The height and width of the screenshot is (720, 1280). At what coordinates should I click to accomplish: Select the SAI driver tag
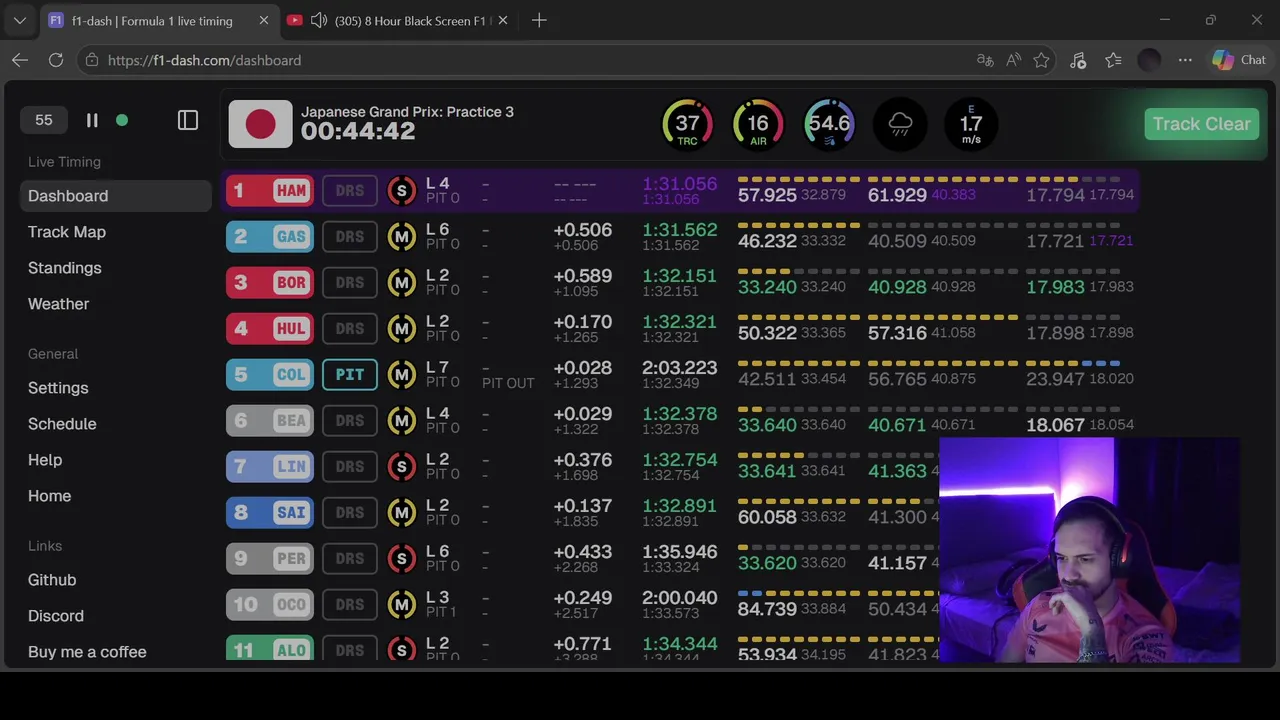pyautogui.click(x=270, y=512)
